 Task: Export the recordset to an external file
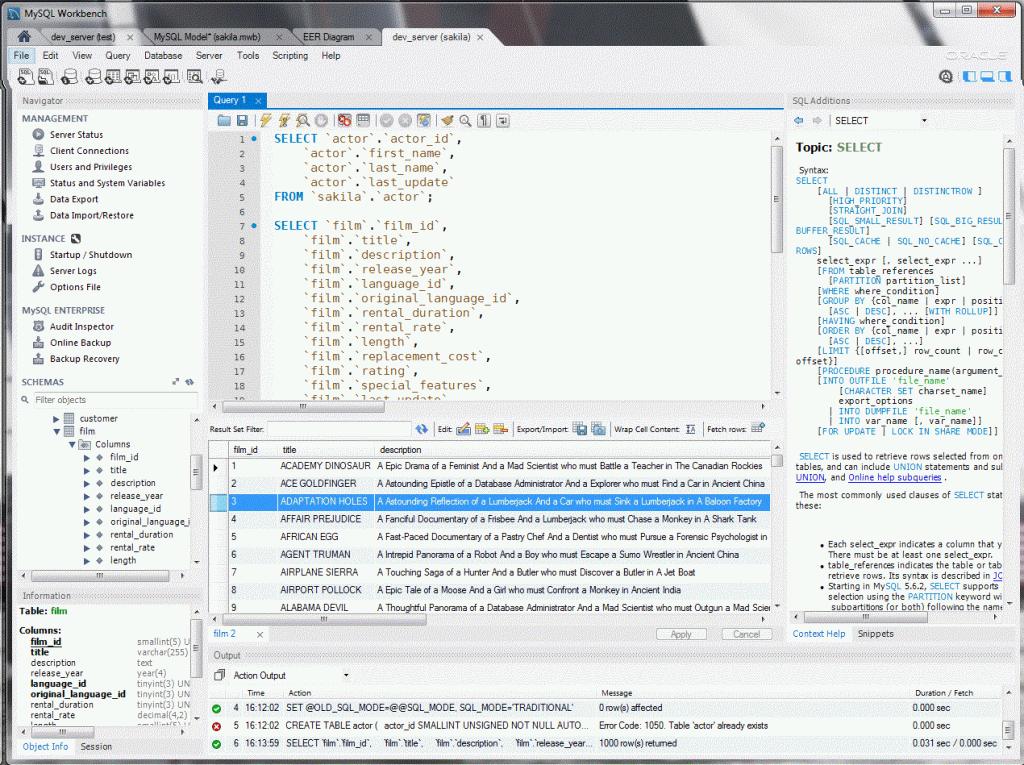(579, 429)
